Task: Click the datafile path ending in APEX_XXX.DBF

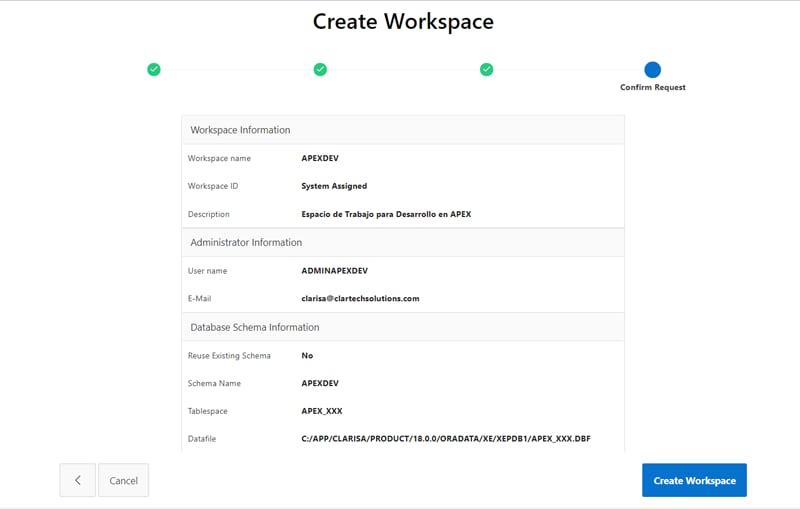Action: (445, 439)
